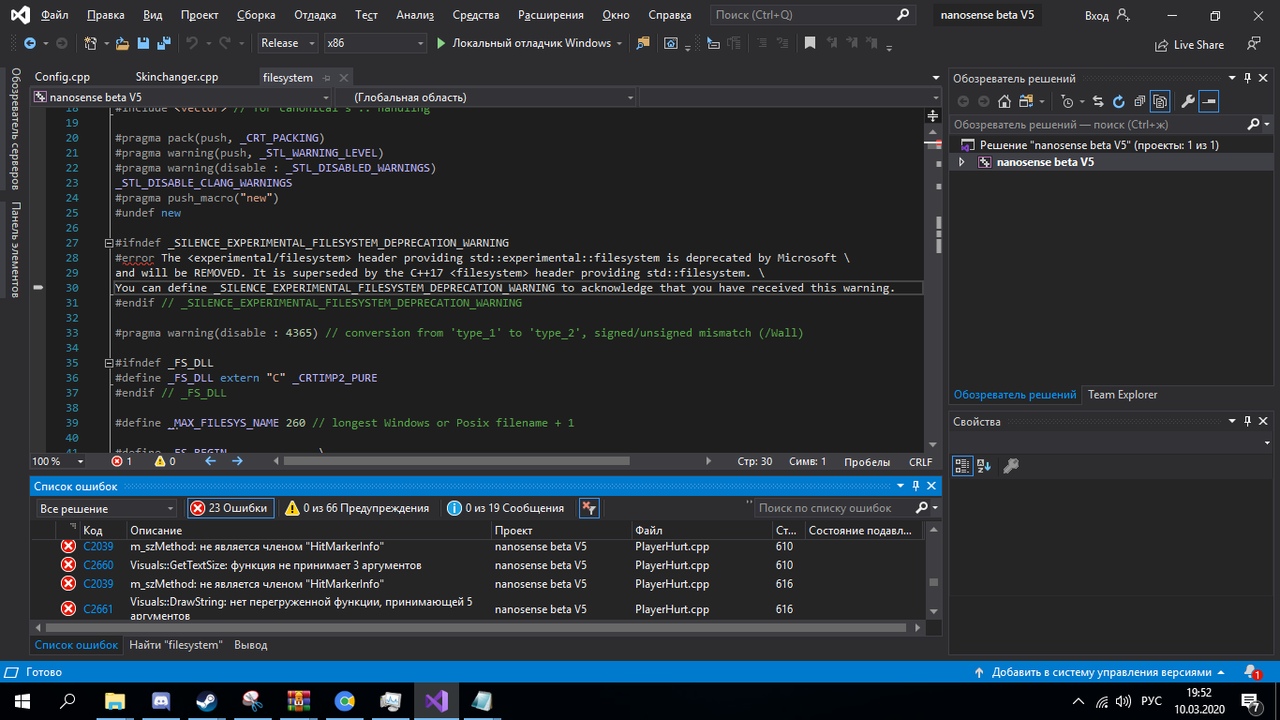This screenshot has height=720, width=1280.
Task: Open error code C2660 link
Action: pos(98,565)
